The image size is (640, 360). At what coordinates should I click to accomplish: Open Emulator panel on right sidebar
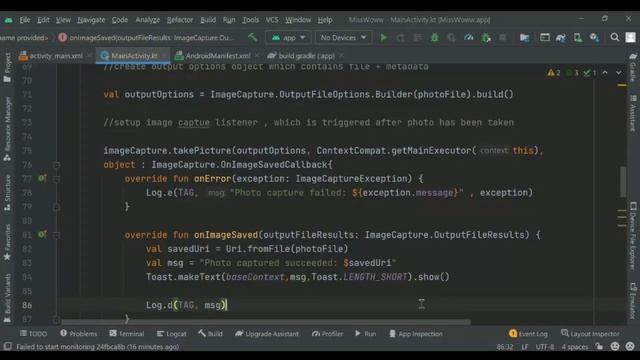pyautogui.click(x=633, y=302)
